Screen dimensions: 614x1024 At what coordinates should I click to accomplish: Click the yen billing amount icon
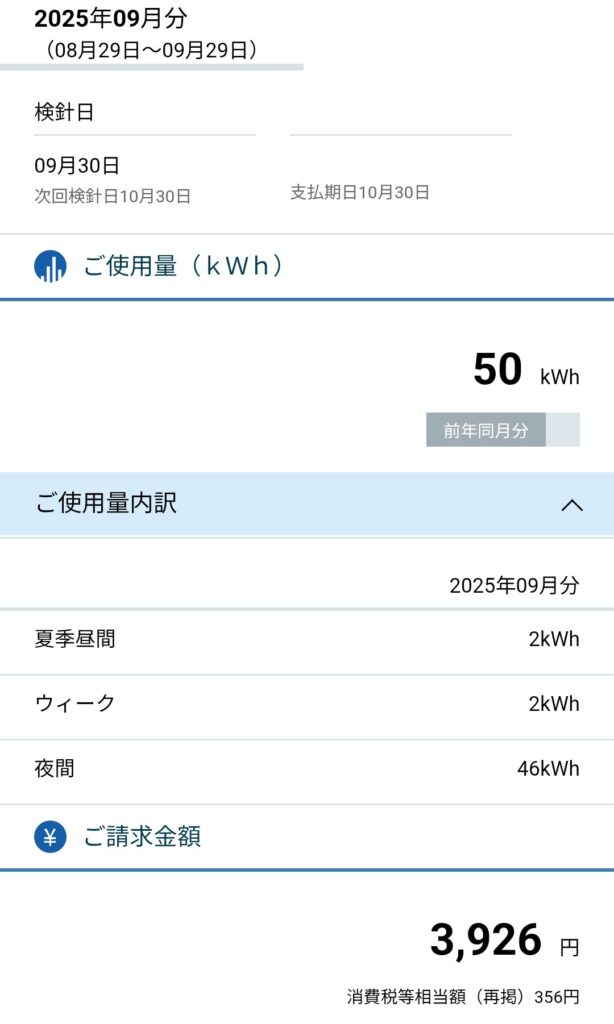pos(50,836)
